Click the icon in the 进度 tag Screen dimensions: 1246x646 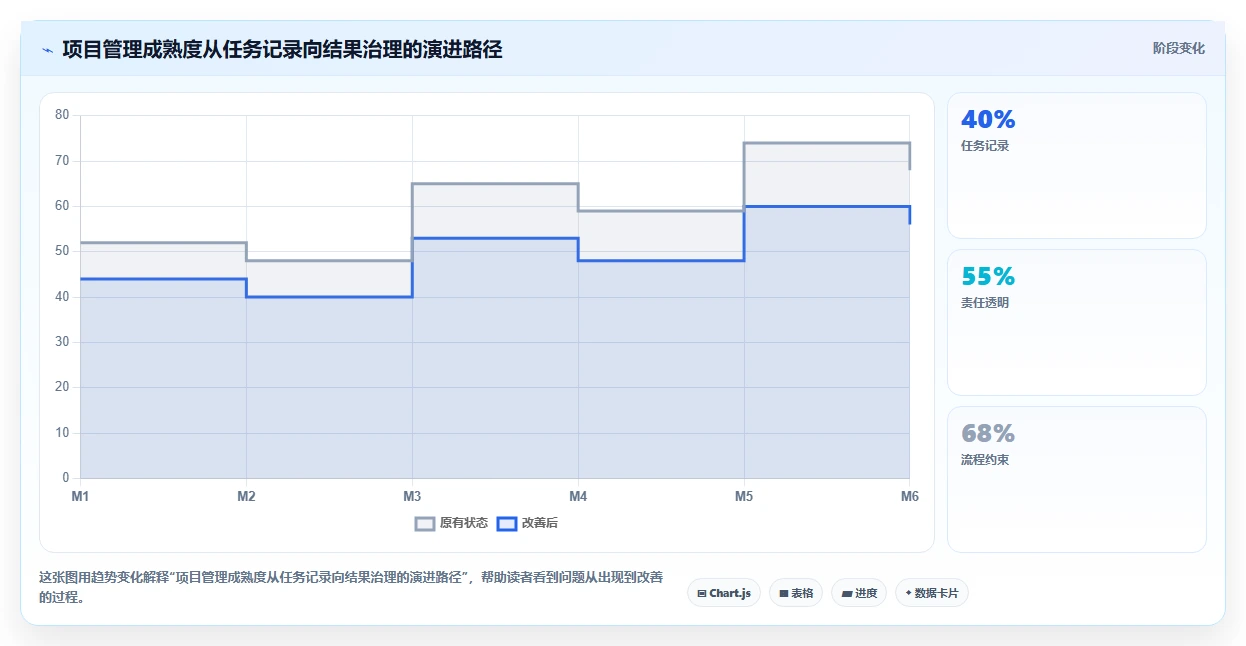pyautogui.click(x=847, y=594)
